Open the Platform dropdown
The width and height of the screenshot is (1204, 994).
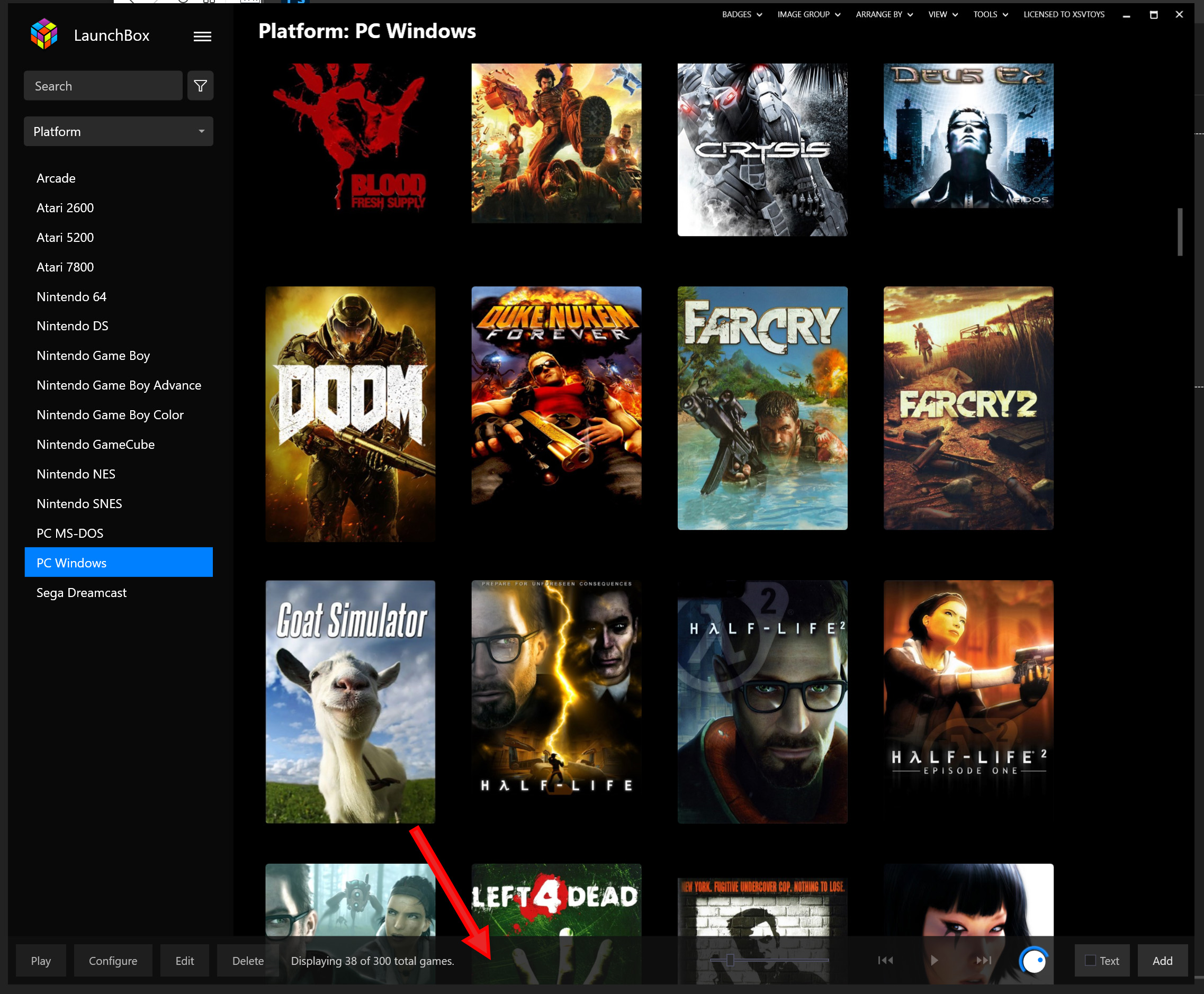click(119, 132)
